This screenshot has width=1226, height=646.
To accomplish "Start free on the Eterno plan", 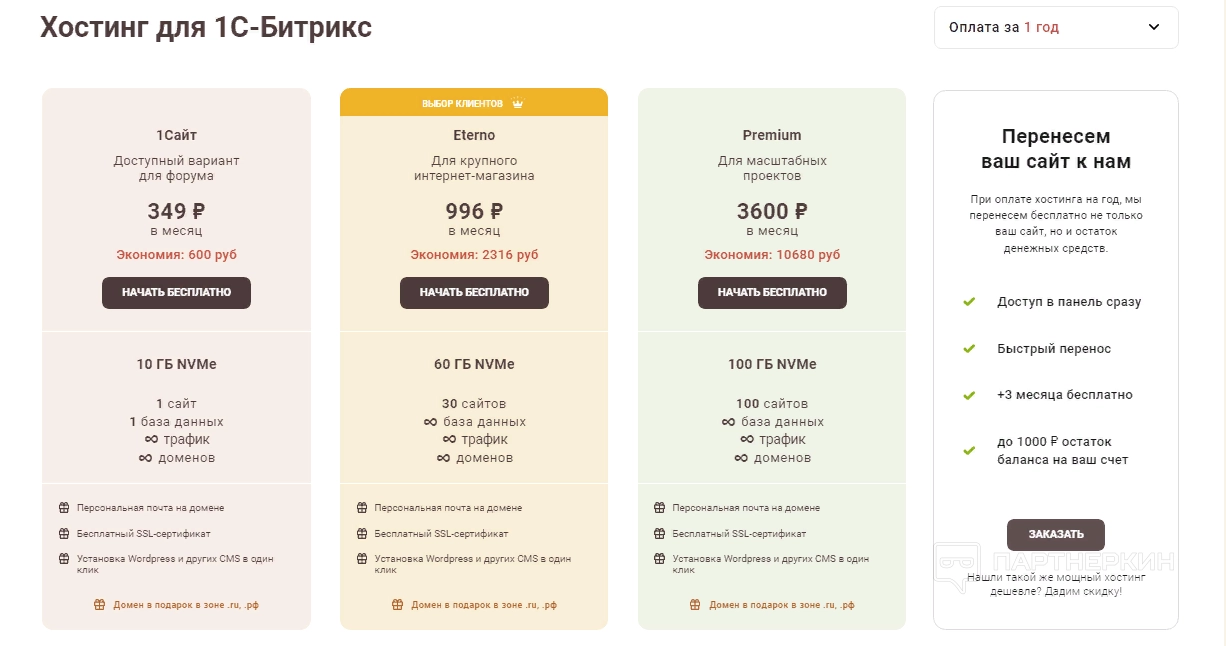I will (x=474, y=293).
